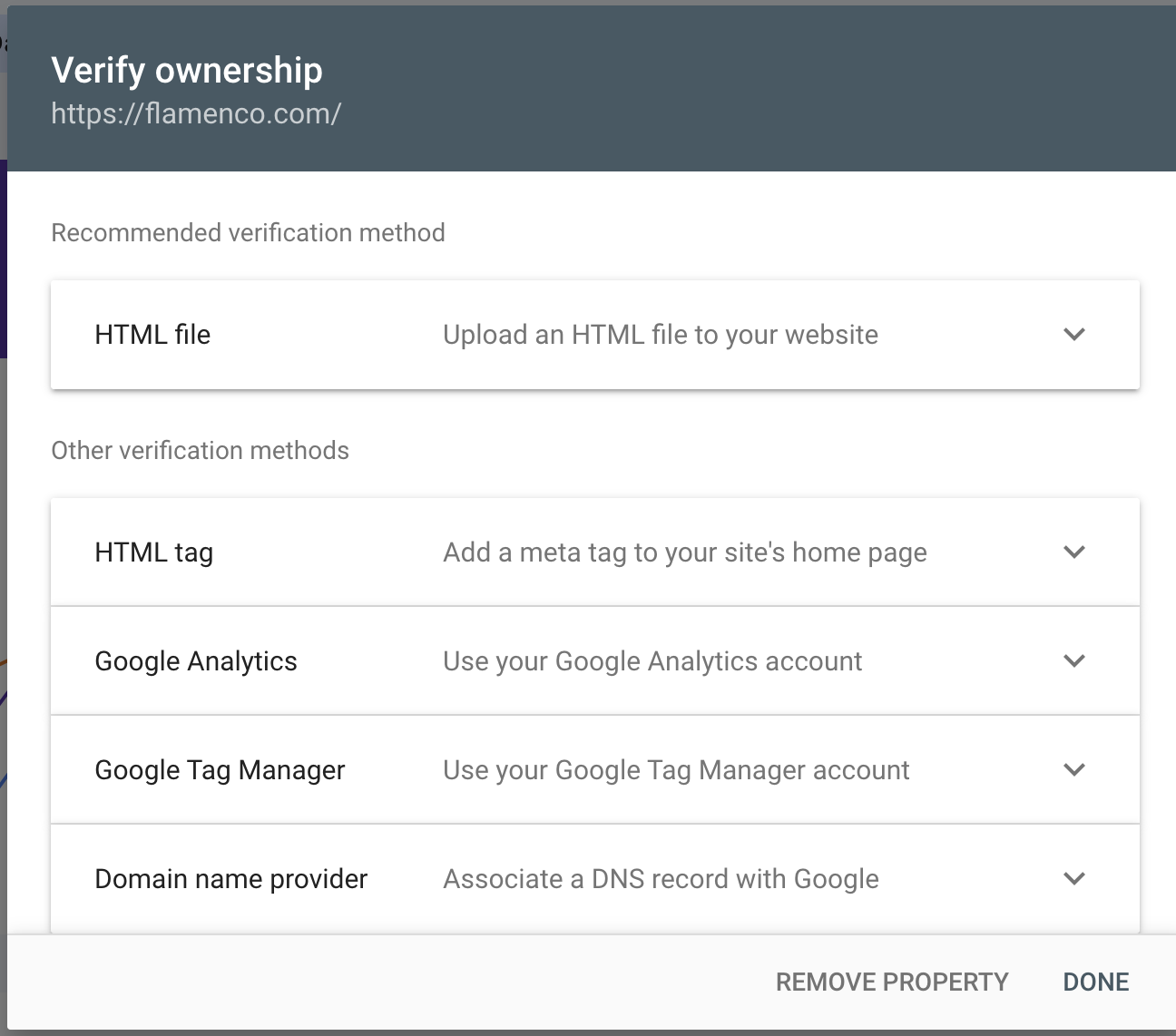Select the Google Analytics method label
Image resolution: width=1176 pixels, height=1036 pixels.
(x=196, y=661)
